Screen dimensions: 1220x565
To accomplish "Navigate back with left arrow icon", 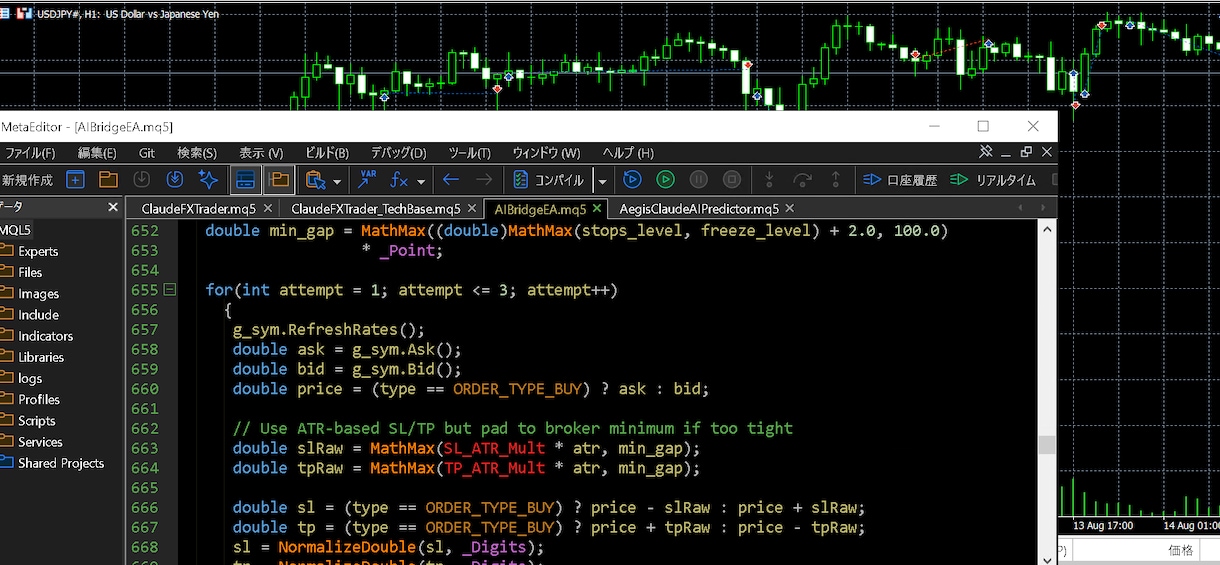I will (x=451, y=180).
